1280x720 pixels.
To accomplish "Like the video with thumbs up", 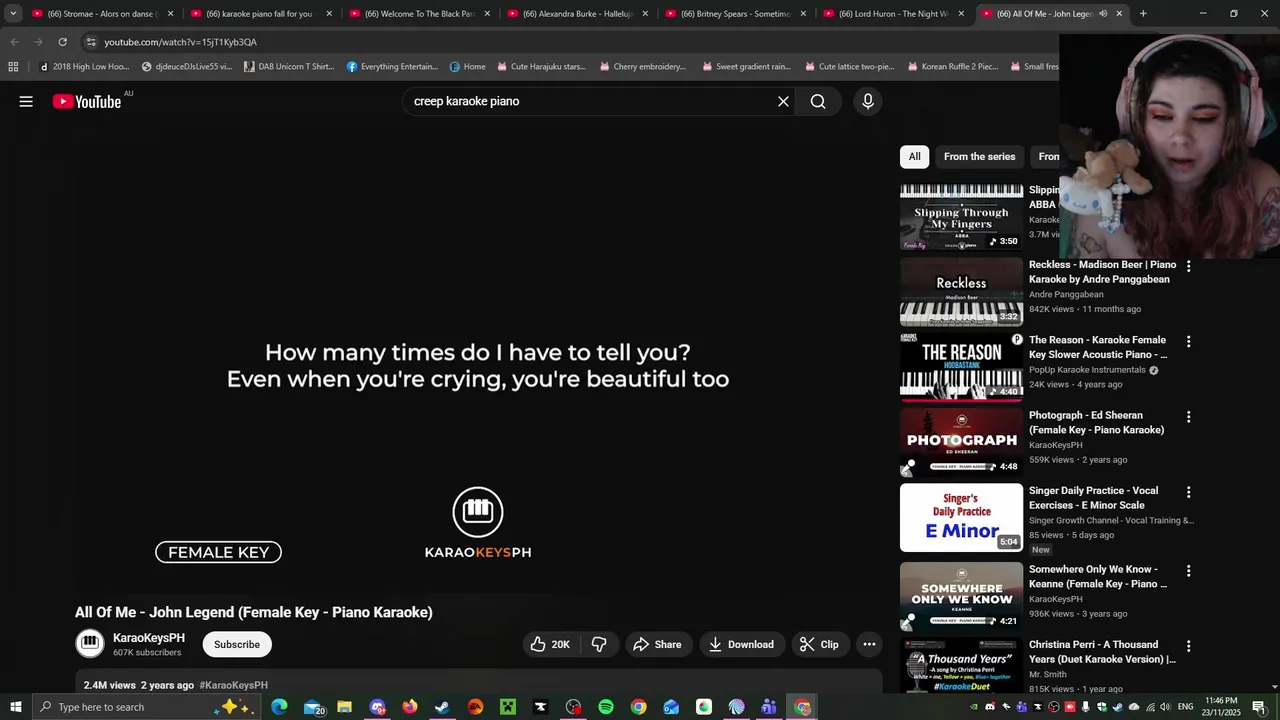I will (x=550, y=644).
